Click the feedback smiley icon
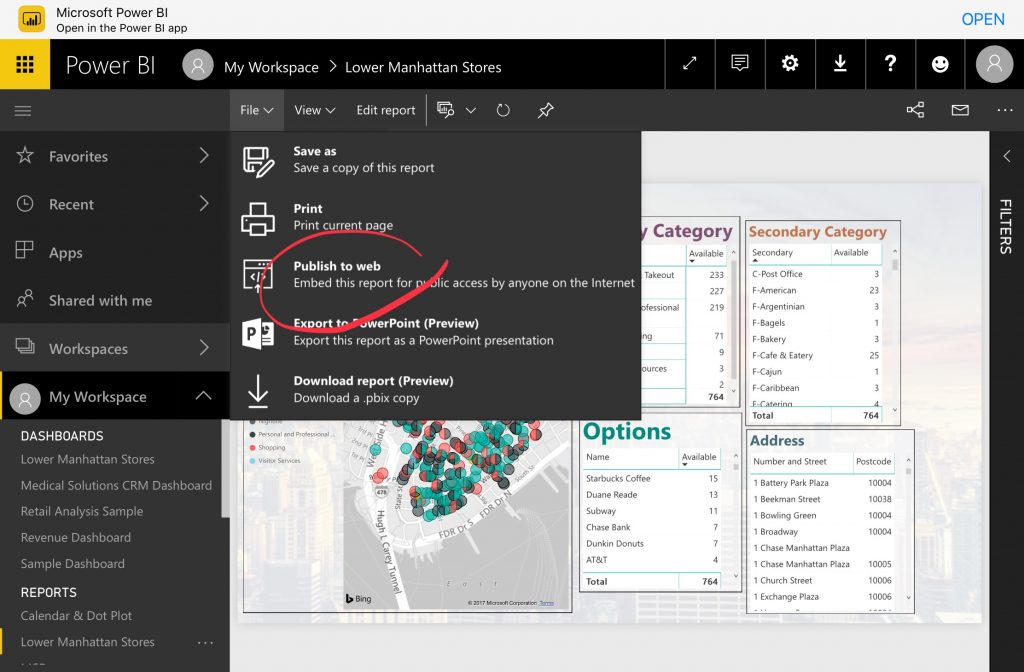 click(x=940, y=64)
